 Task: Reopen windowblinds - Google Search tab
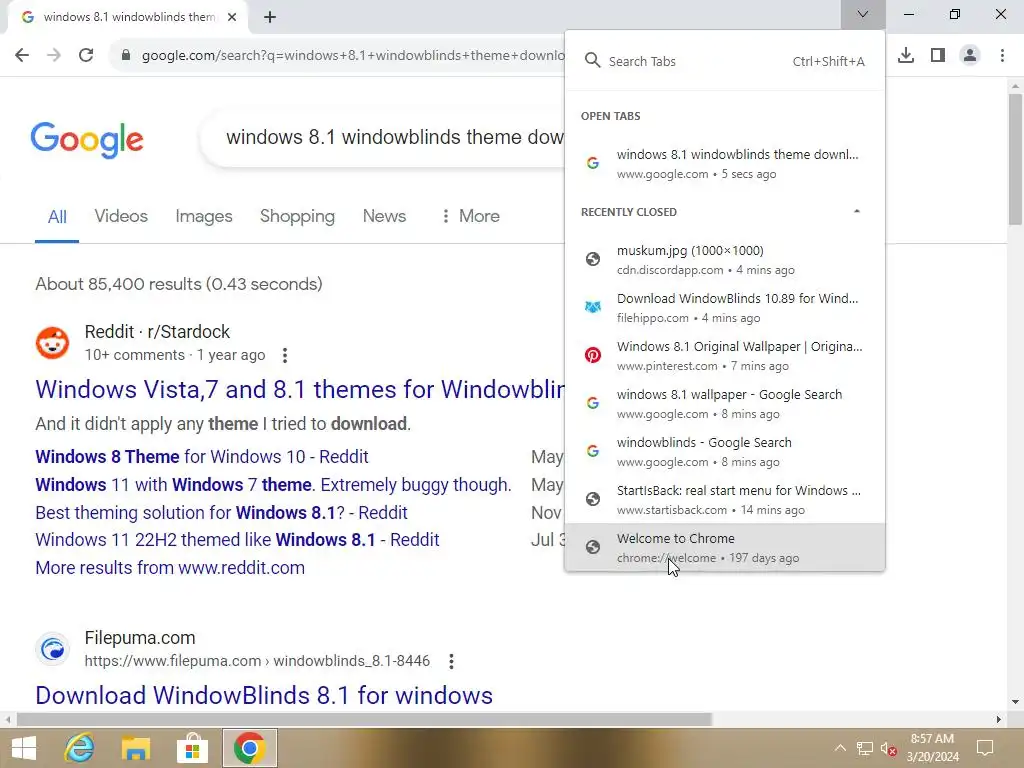pyautogui.click(x=725, y=452)
